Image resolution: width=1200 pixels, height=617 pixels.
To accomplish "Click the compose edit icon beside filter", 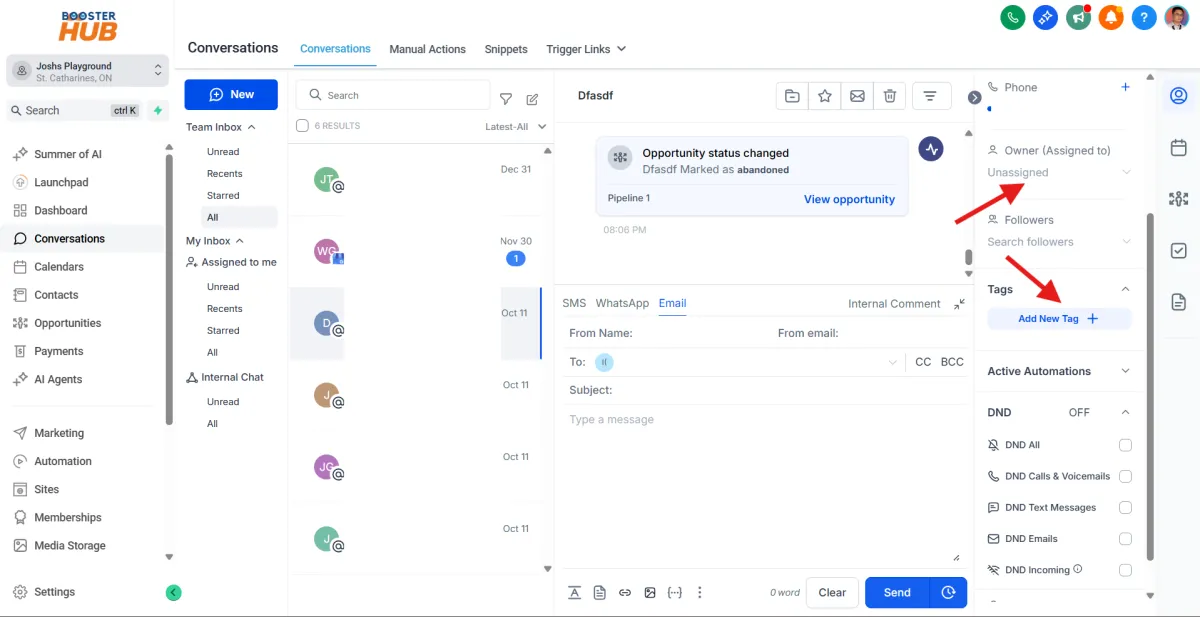I will [532, 98].
